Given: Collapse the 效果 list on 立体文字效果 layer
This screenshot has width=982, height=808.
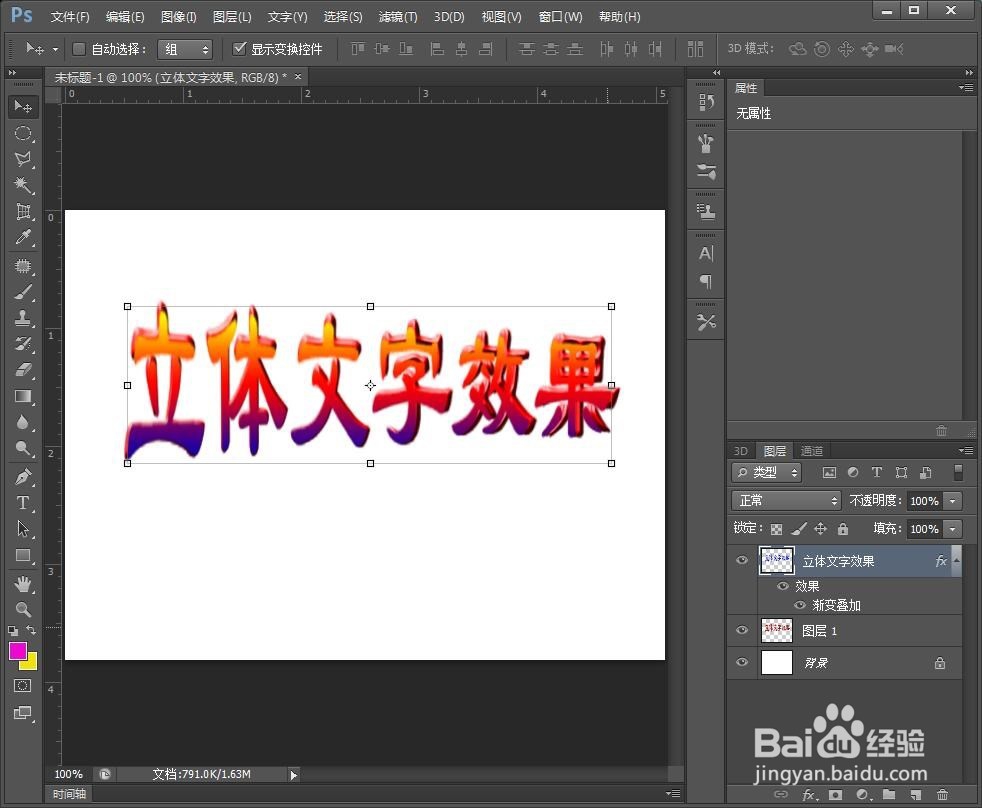Looking at the screenshot, I should [x=957, y=561].
